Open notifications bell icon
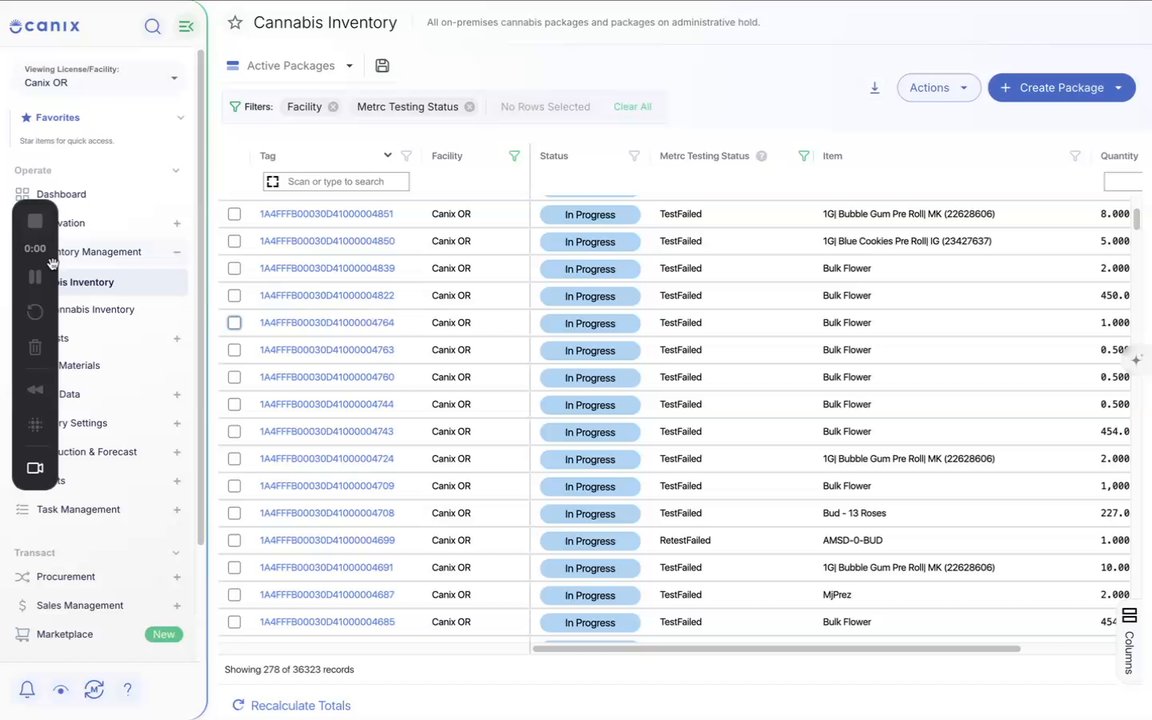 pos(27,689)
